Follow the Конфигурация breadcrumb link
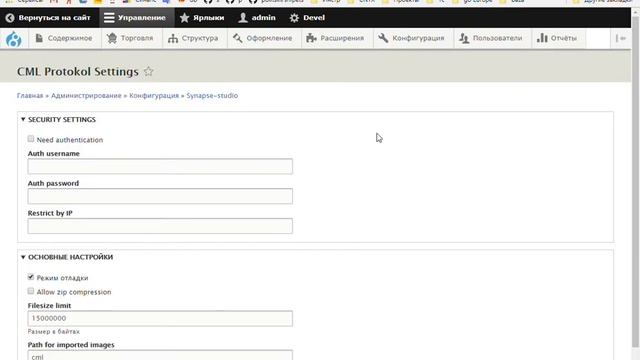640x360 pixels. 154,96
